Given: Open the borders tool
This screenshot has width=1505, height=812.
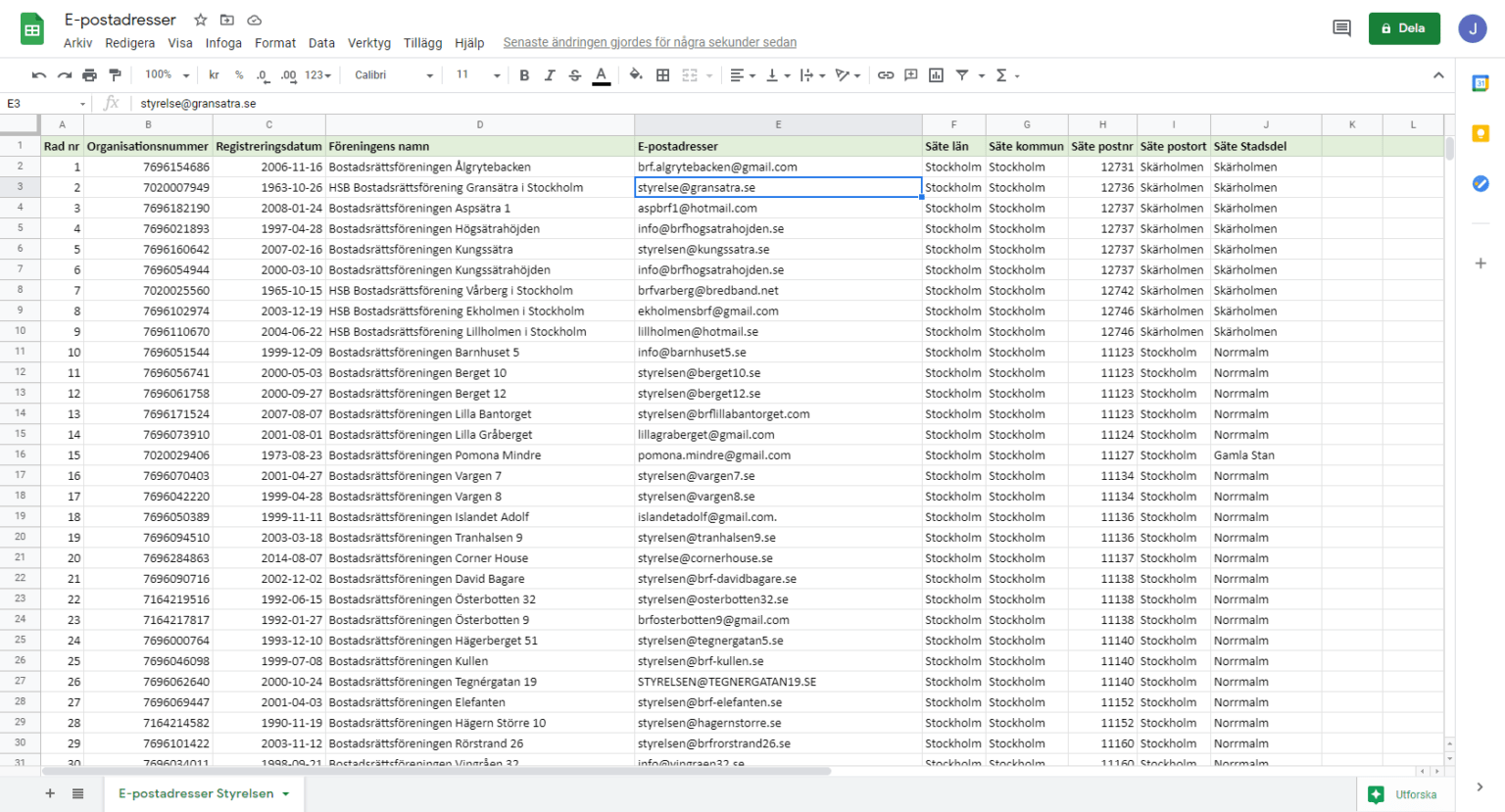Looking at the screenshot, I should click(x=663, y=75).
